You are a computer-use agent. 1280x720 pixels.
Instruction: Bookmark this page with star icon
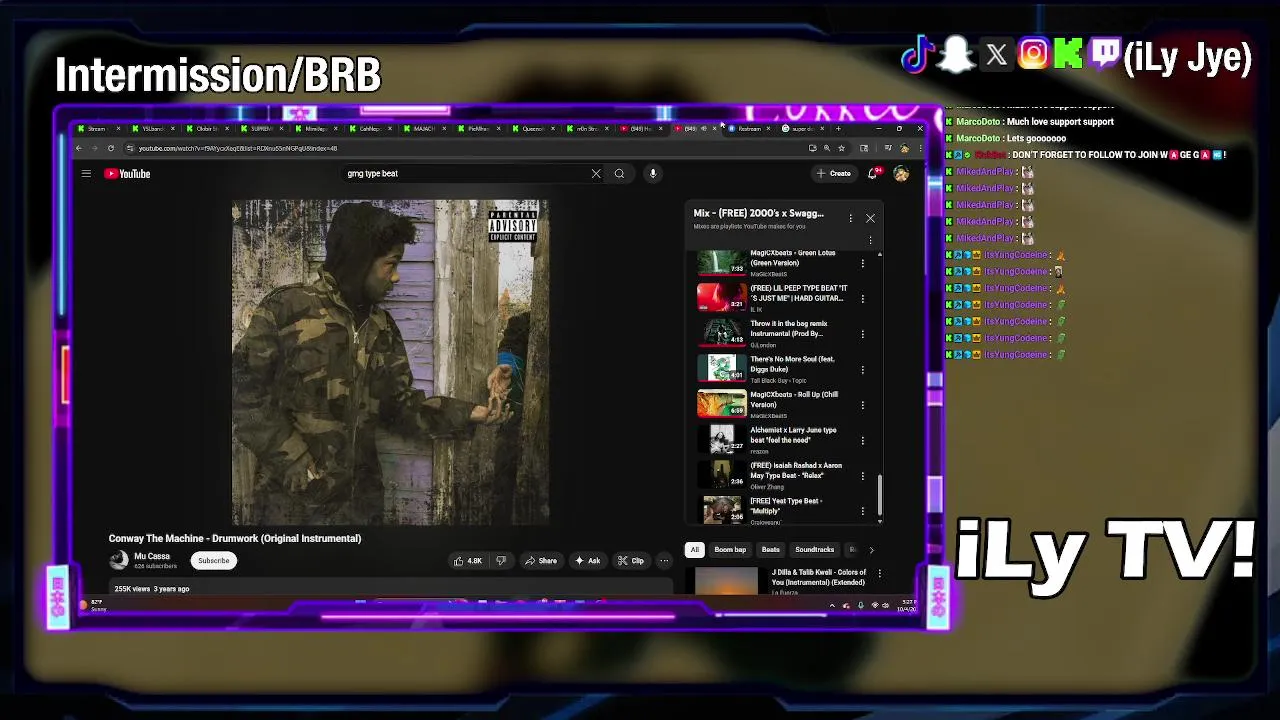(x=841, y=148)
